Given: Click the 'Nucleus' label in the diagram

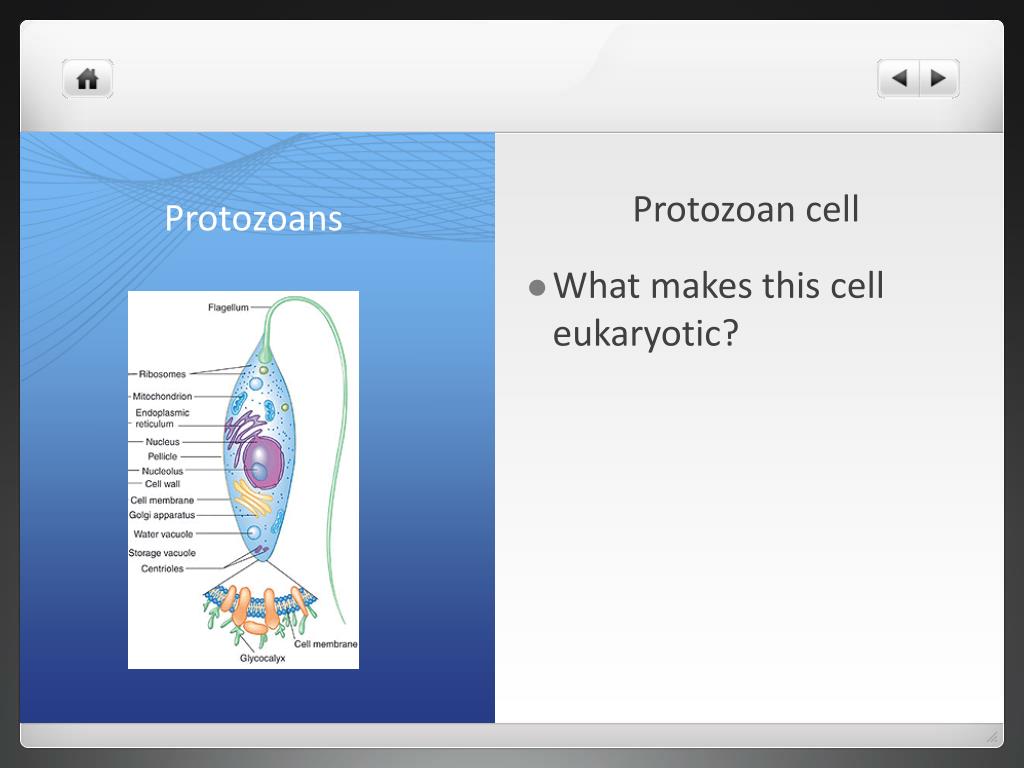Looking at the screenshot, I should point(163,441).
